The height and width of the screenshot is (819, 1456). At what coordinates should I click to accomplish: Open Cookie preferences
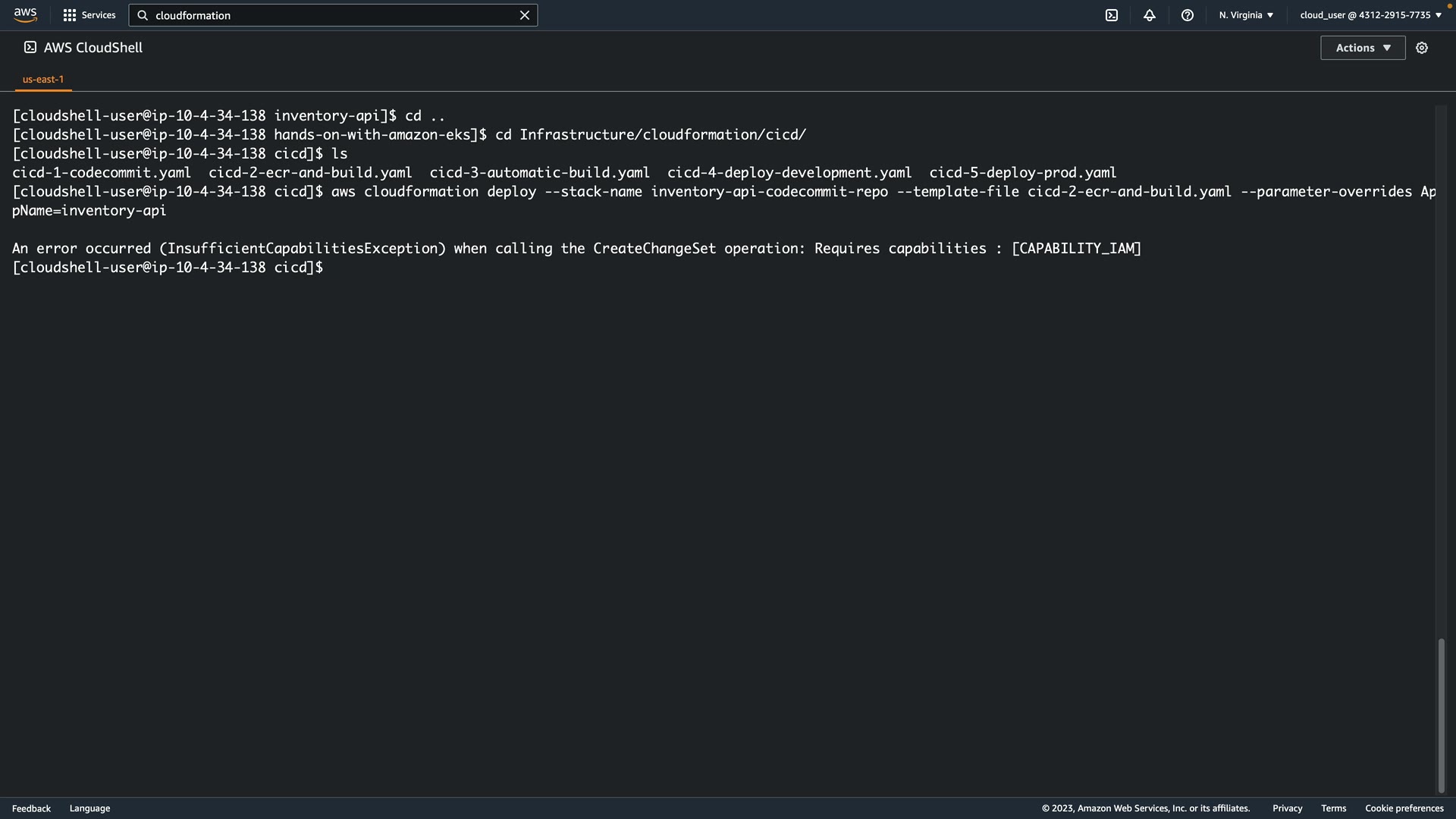coord(1404,808)
